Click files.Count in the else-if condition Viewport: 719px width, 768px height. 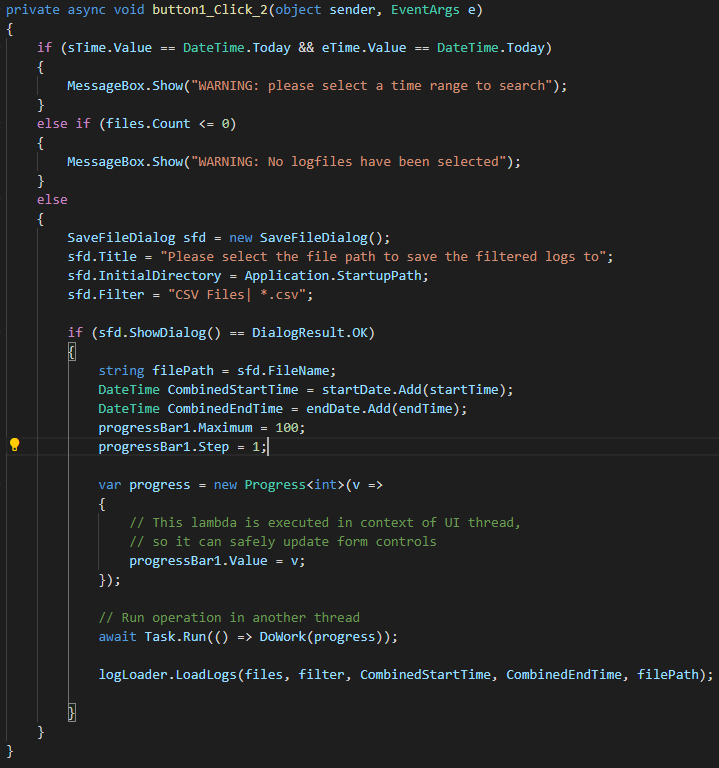[x=148, y=123]
